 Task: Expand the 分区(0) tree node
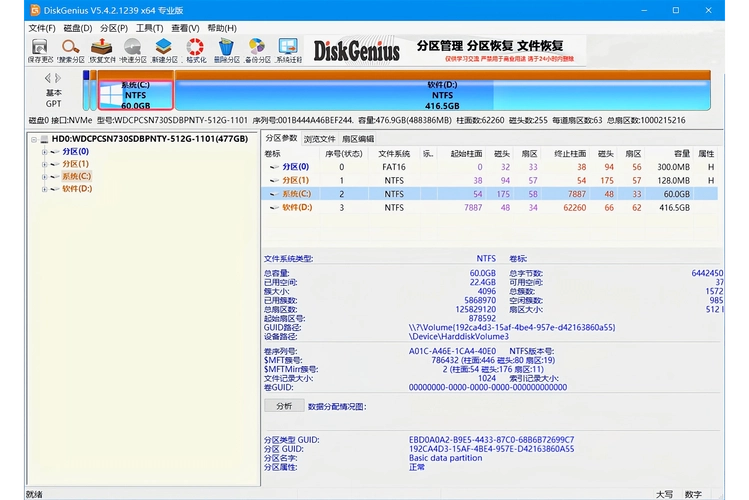click(44, 152)
